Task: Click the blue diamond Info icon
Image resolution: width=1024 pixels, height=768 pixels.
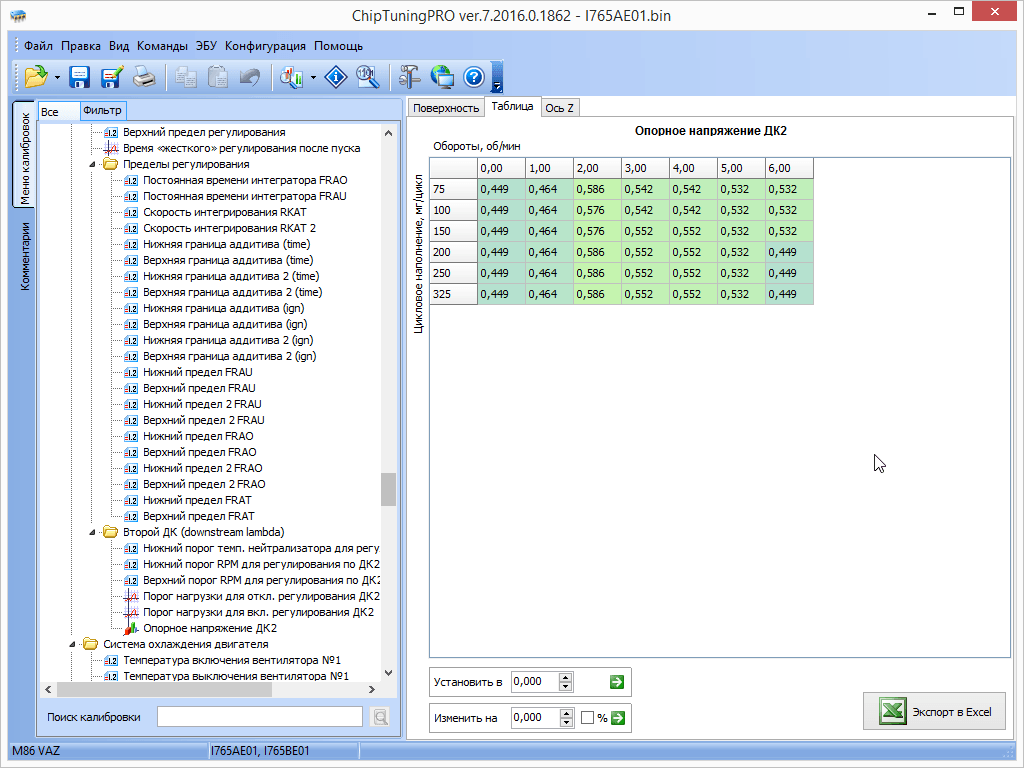Action: pyautogui.click(x=337, y=77)
